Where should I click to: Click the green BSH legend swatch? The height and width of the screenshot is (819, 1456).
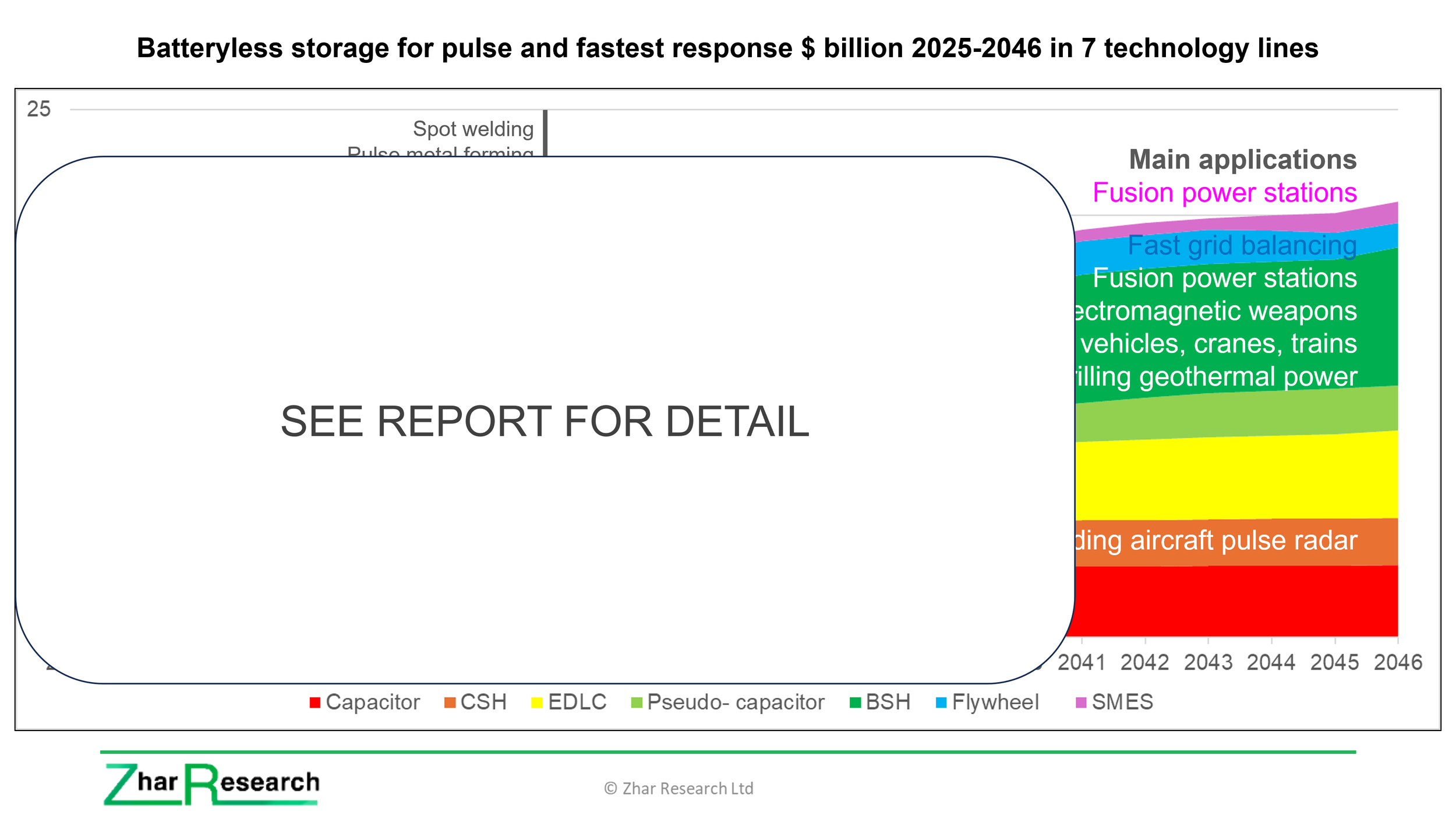pyautogui.click(x=855, y=702)
